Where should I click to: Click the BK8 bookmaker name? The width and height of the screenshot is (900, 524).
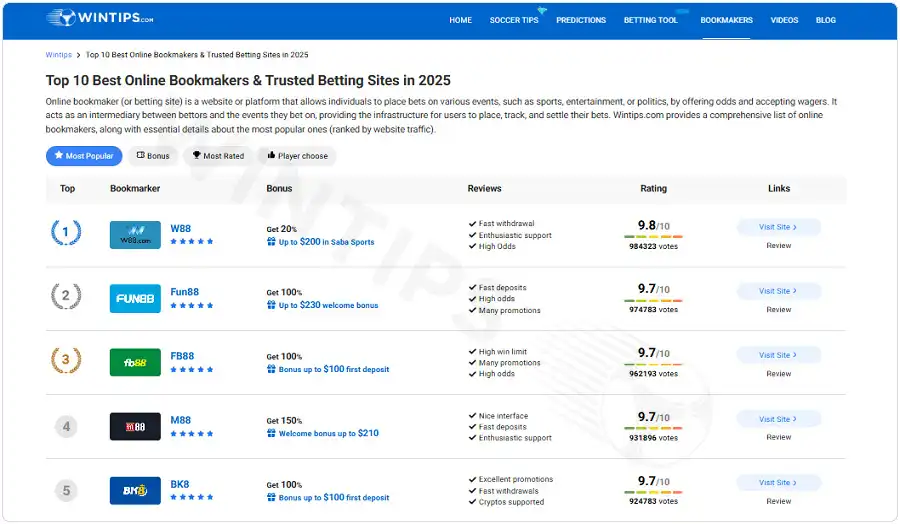coord(180,484)
